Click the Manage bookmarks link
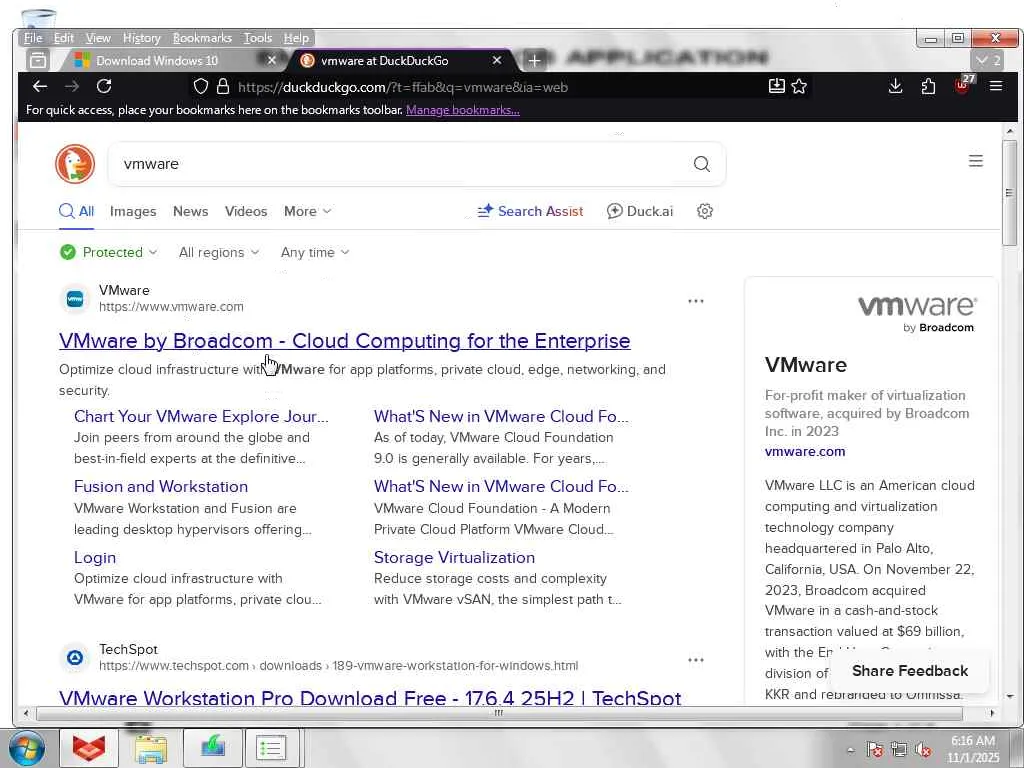Viewport: 1024px width, 768px height. point(463,110)
